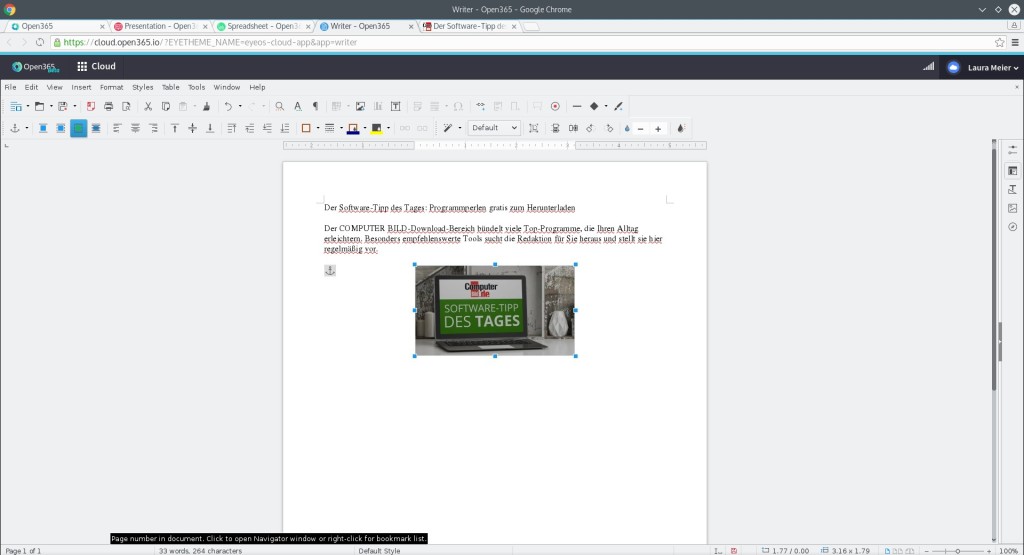
Task: Click the Cloud apps button
Action: tap(96, 67)
